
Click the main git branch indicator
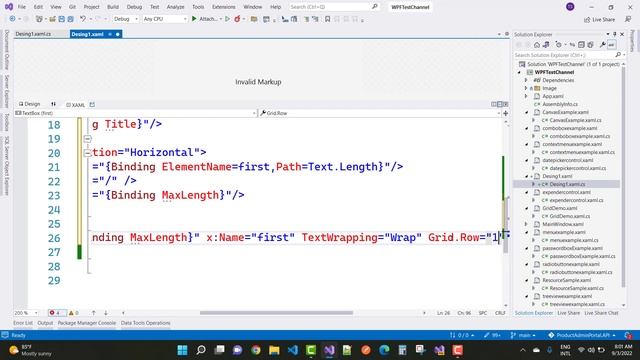click(523, 335)
